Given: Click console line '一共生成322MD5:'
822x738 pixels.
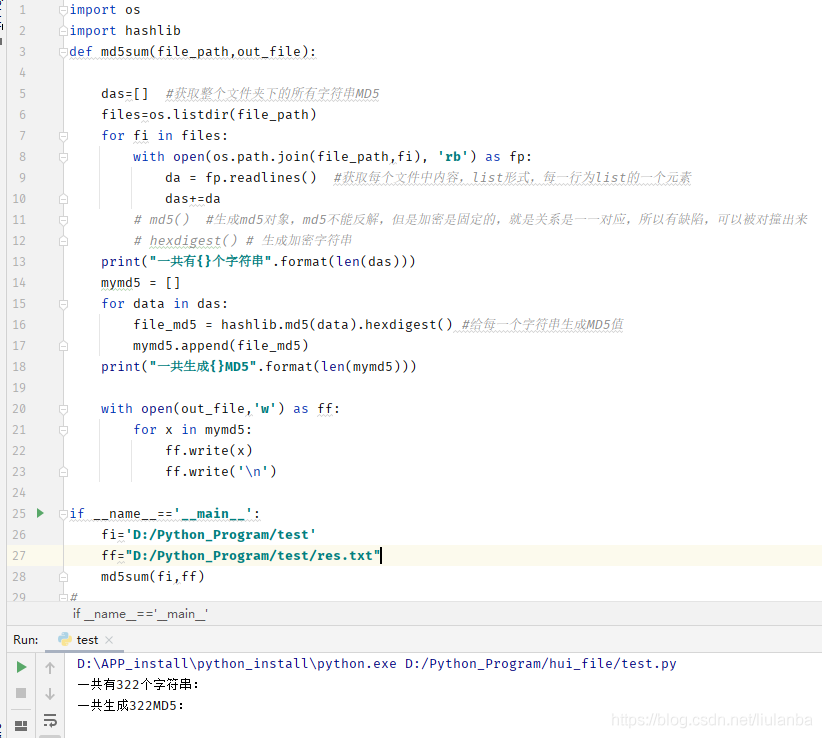Looking at the screenshot, I should tap(131, 706).
